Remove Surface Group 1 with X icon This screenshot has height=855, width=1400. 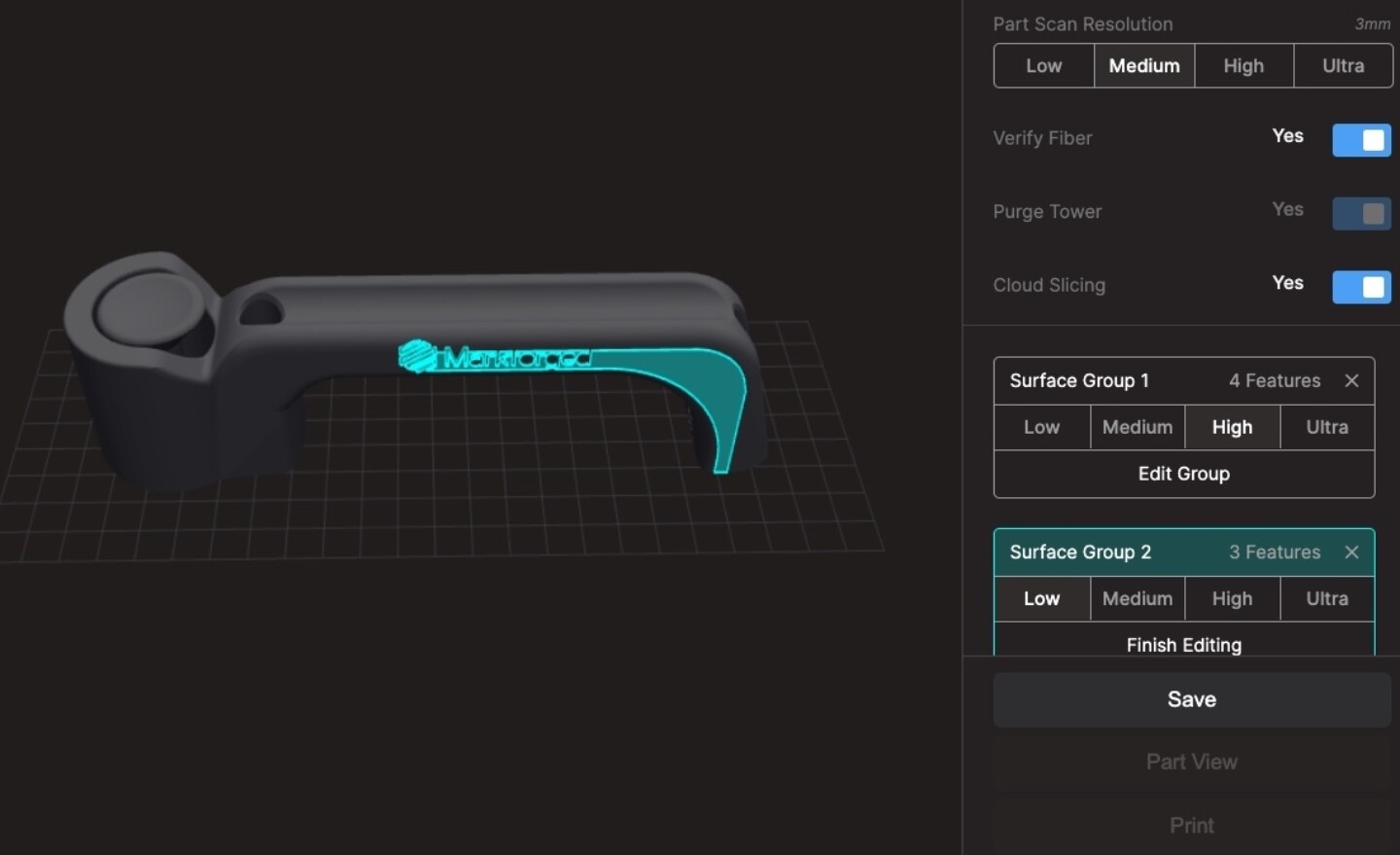point(1351,380)
